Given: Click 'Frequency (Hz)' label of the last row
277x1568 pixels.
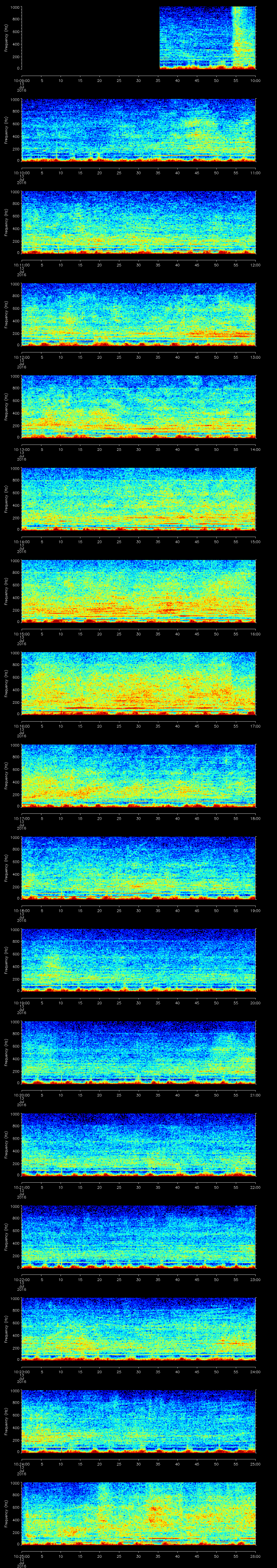Looking at the screenshot, I should 6,1514.
